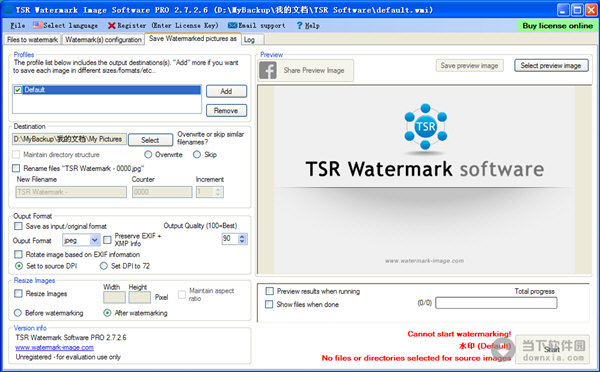
Task: Enable the Resize Images checkbox
Action: point(18,294)
